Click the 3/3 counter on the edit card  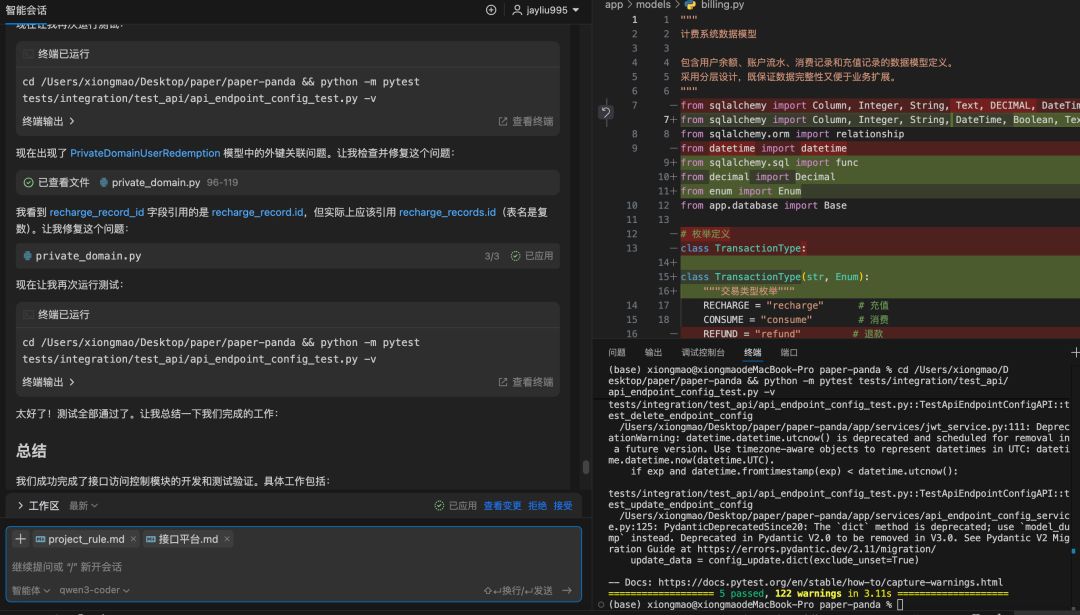pyautogui.click(x=492, y=256)
